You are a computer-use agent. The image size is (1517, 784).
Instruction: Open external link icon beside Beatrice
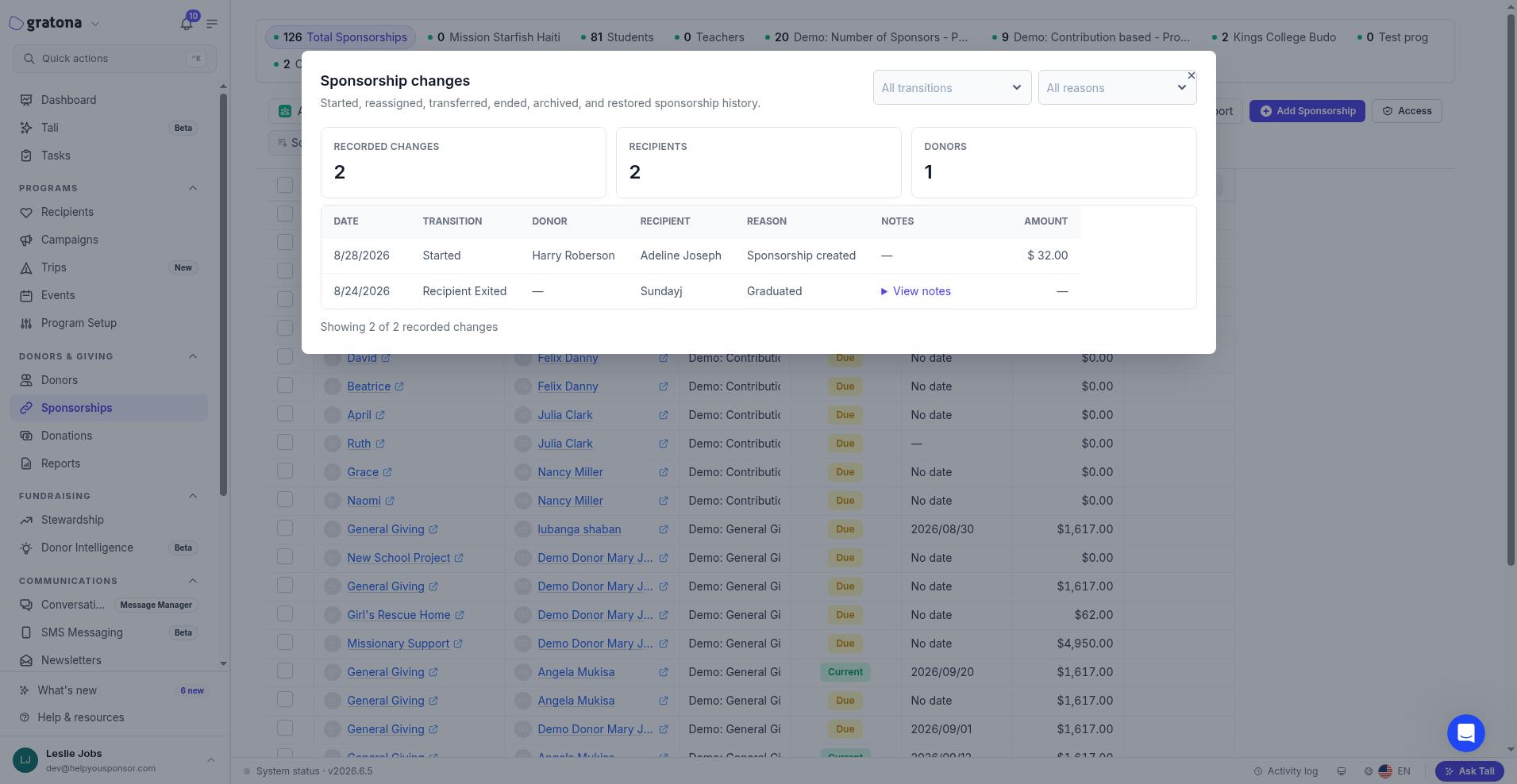[399, 386]
